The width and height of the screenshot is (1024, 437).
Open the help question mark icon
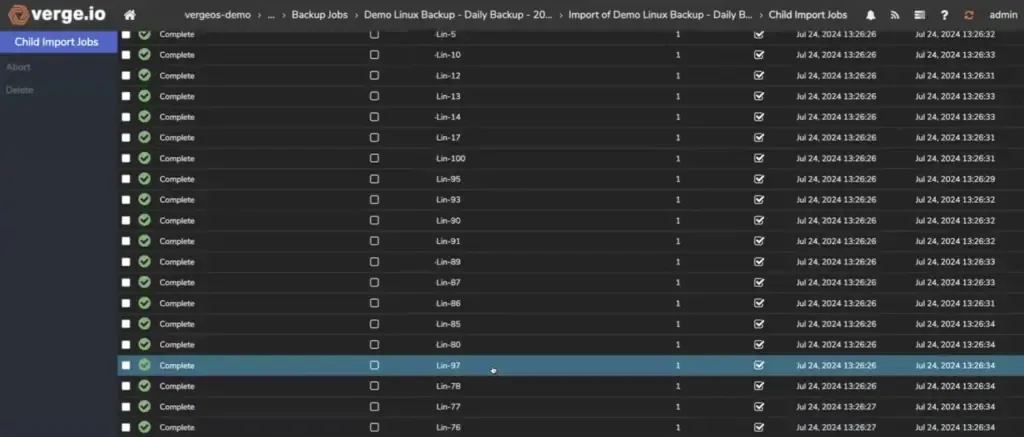tap(944, 15)
